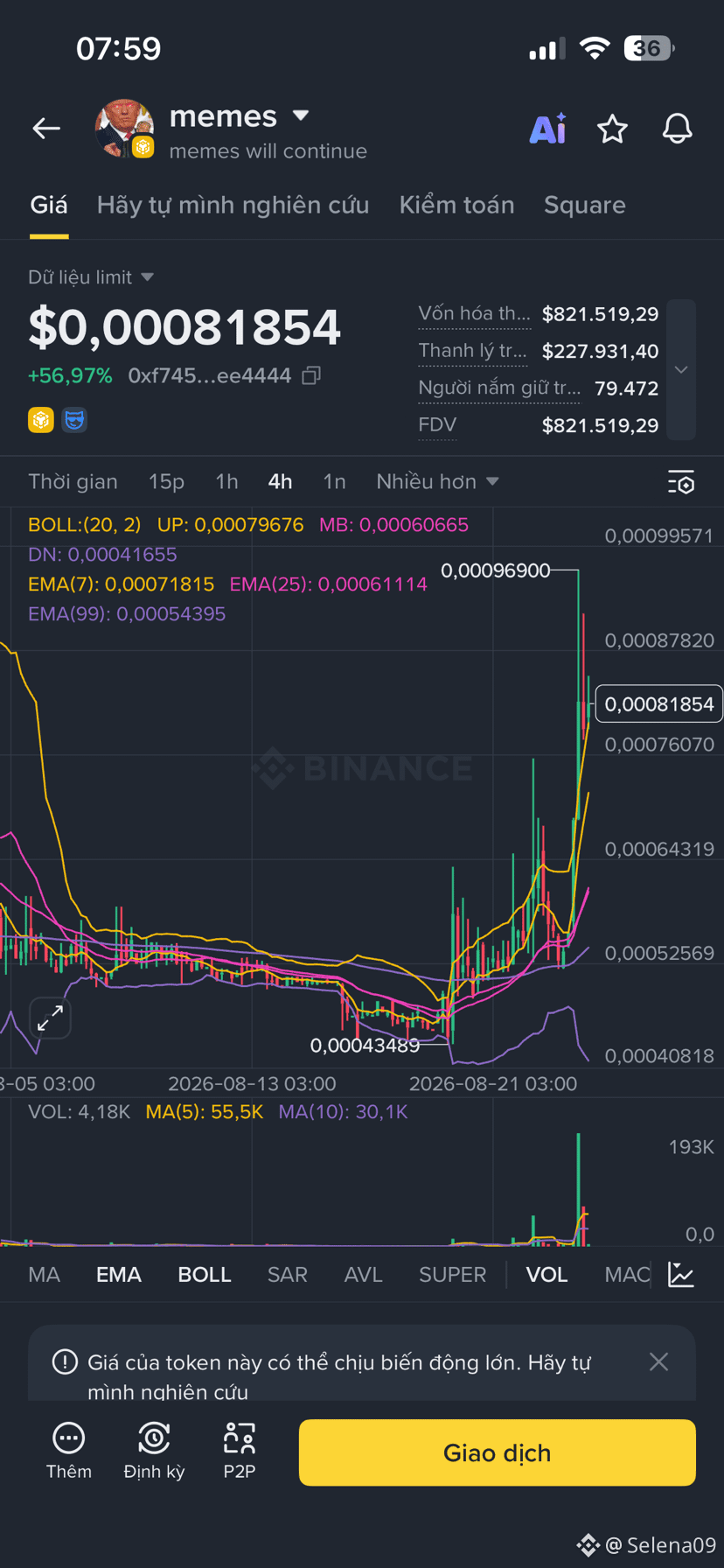
Task: Tap the Vốn hóa th... market cap label
Action: coord(474,313)
